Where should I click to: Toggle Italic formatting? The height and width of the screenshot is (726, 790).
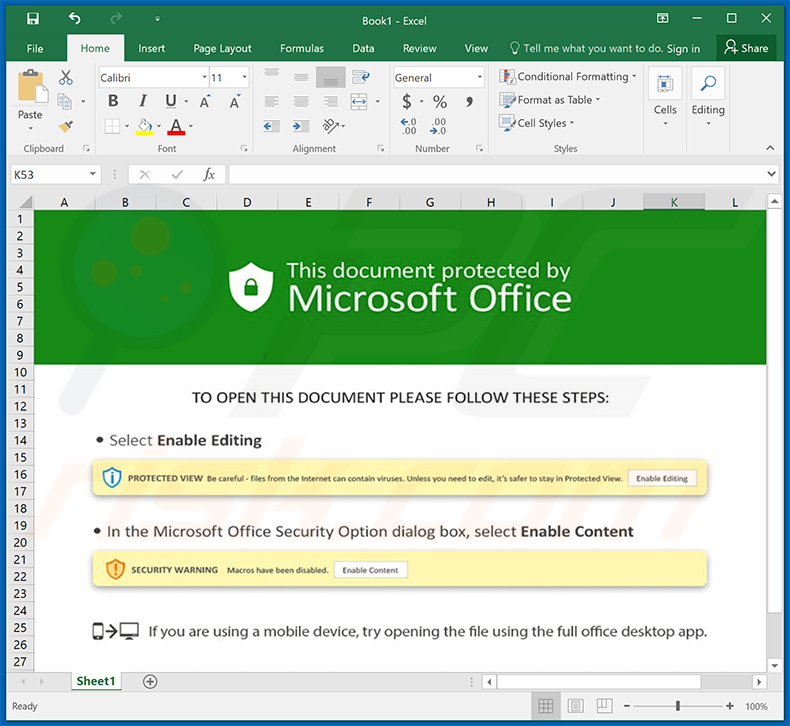coord(143,101)
